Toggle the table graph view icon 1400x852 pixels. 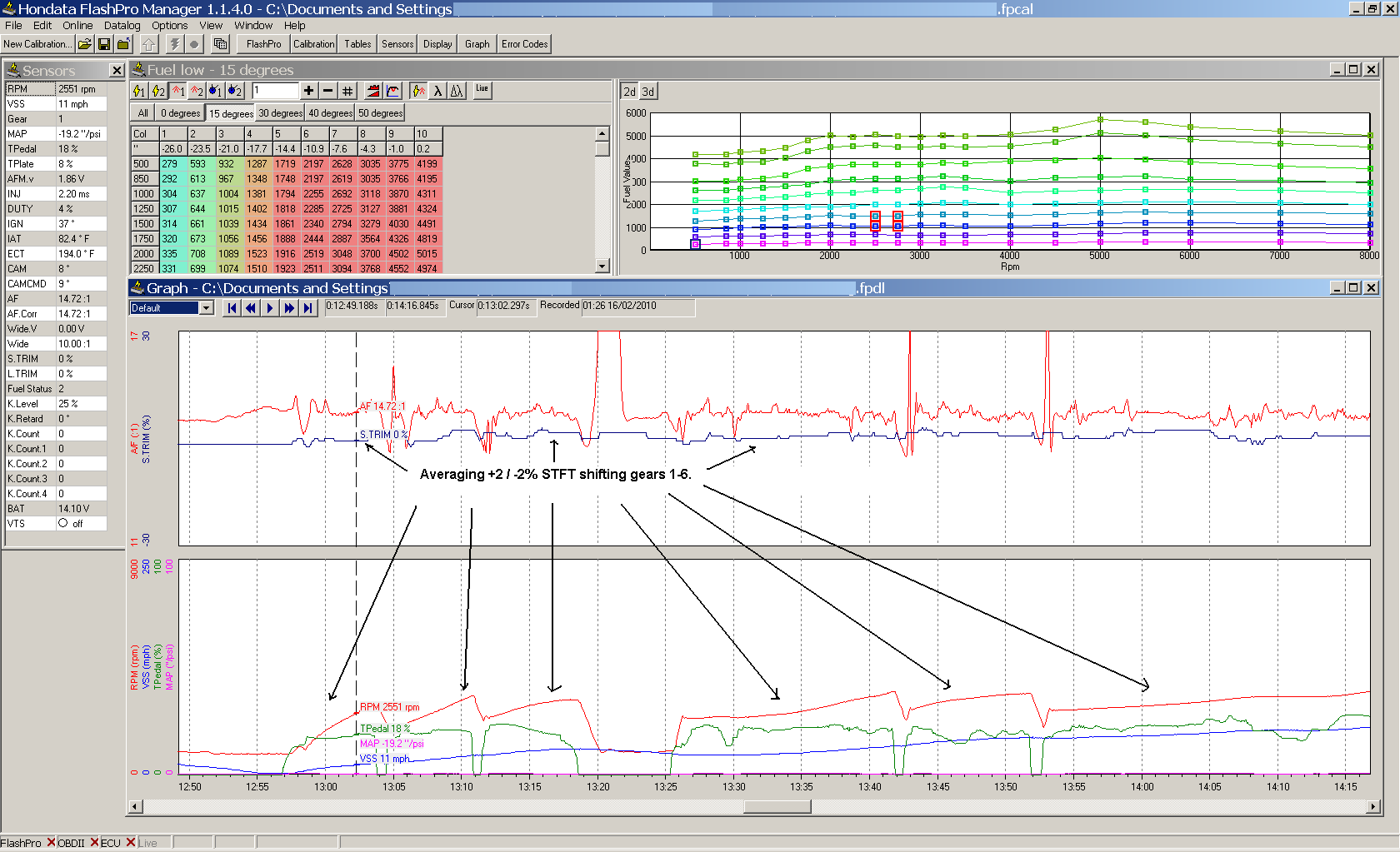point(393,91)
